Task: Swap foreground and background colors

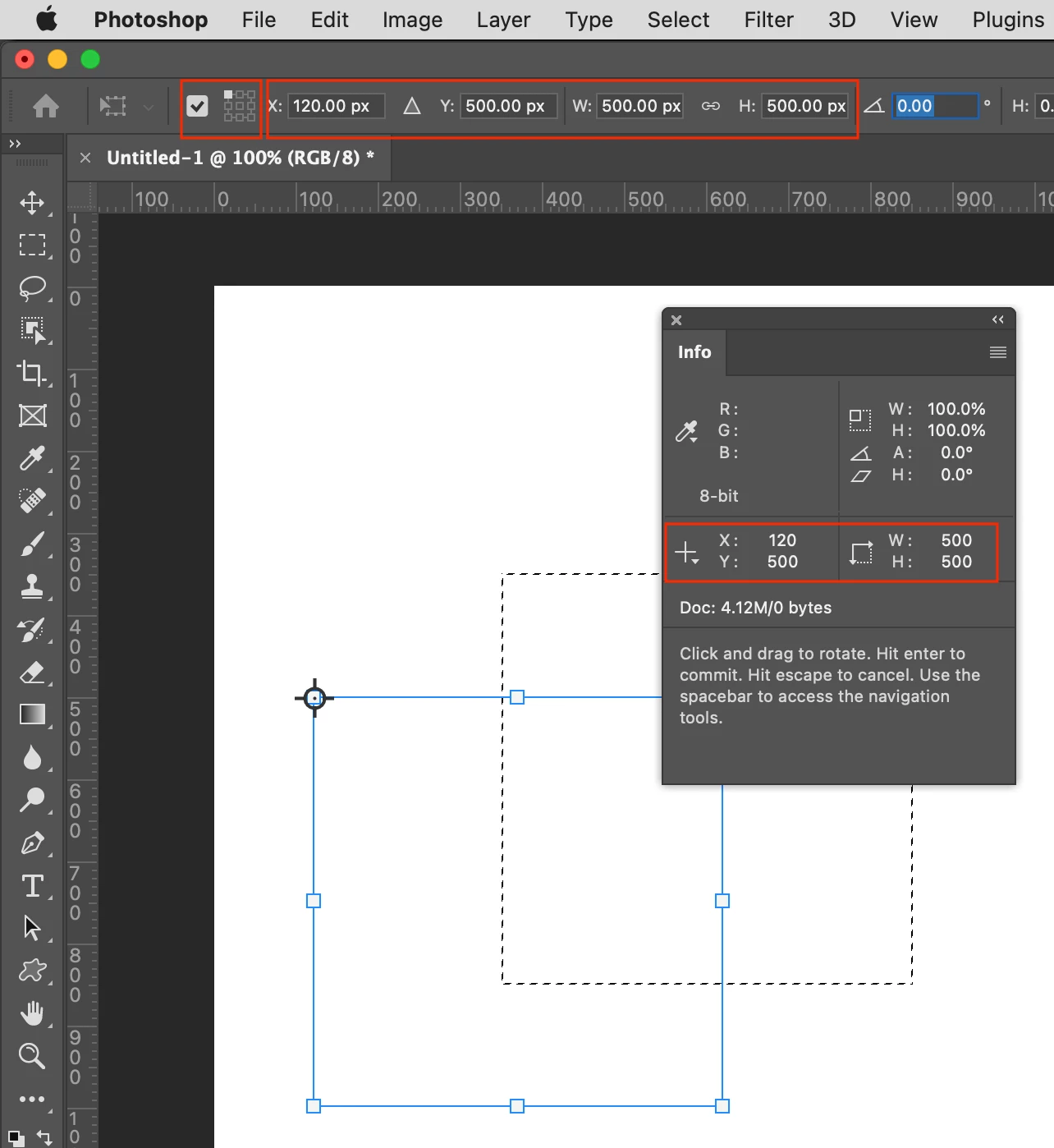Action: tap(45, 1138)
